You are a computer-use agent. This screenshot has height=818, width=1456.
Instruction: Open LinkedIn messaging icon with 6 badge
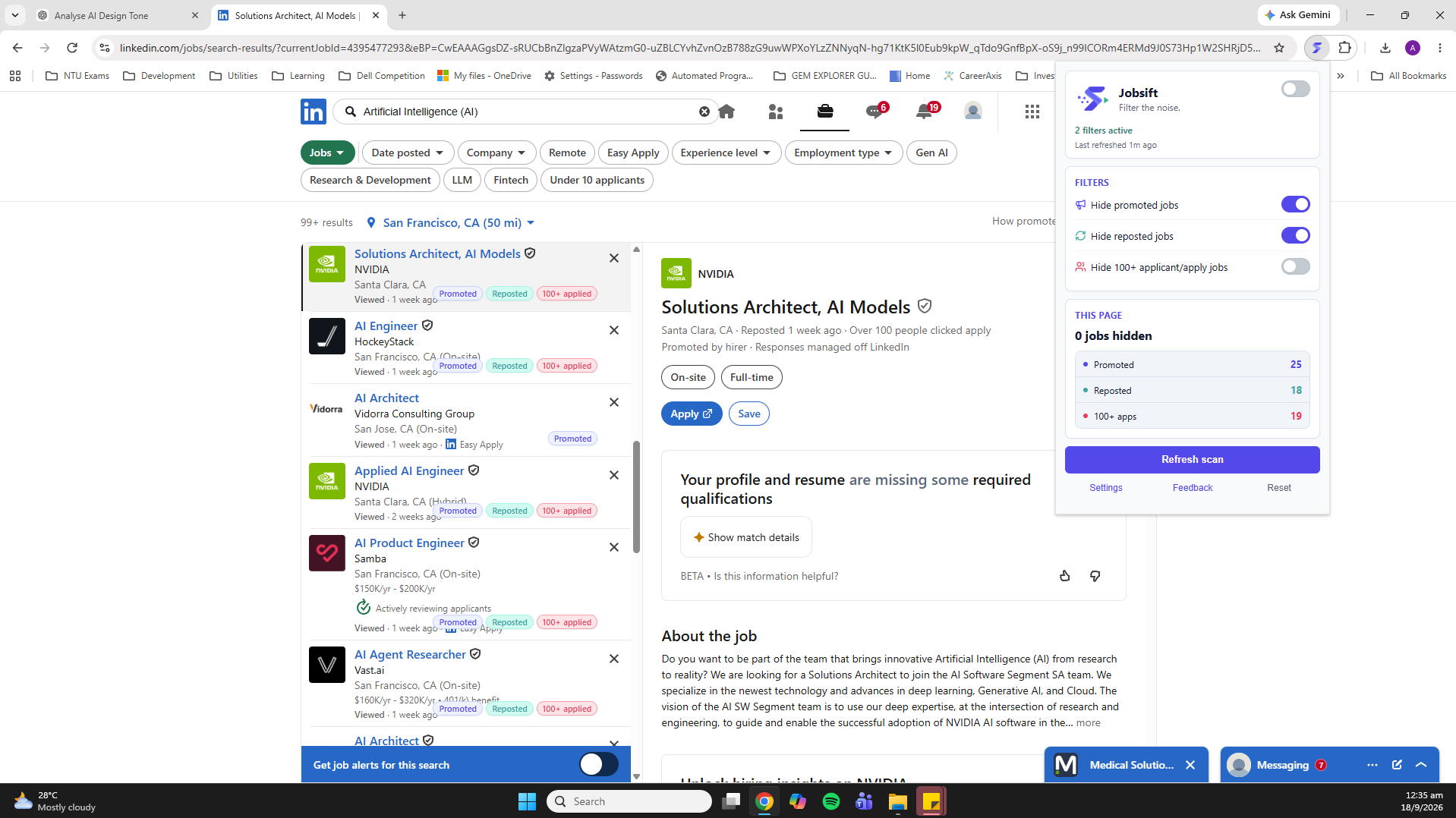[875, 111]
